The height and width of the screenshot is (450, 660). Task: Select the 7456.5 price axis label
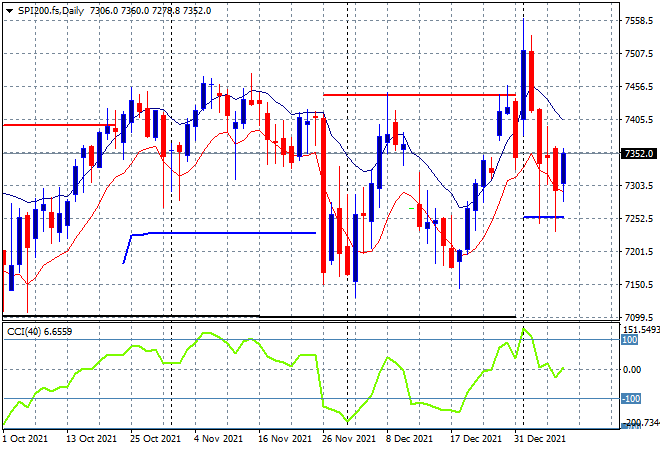(x=639, y=87)
